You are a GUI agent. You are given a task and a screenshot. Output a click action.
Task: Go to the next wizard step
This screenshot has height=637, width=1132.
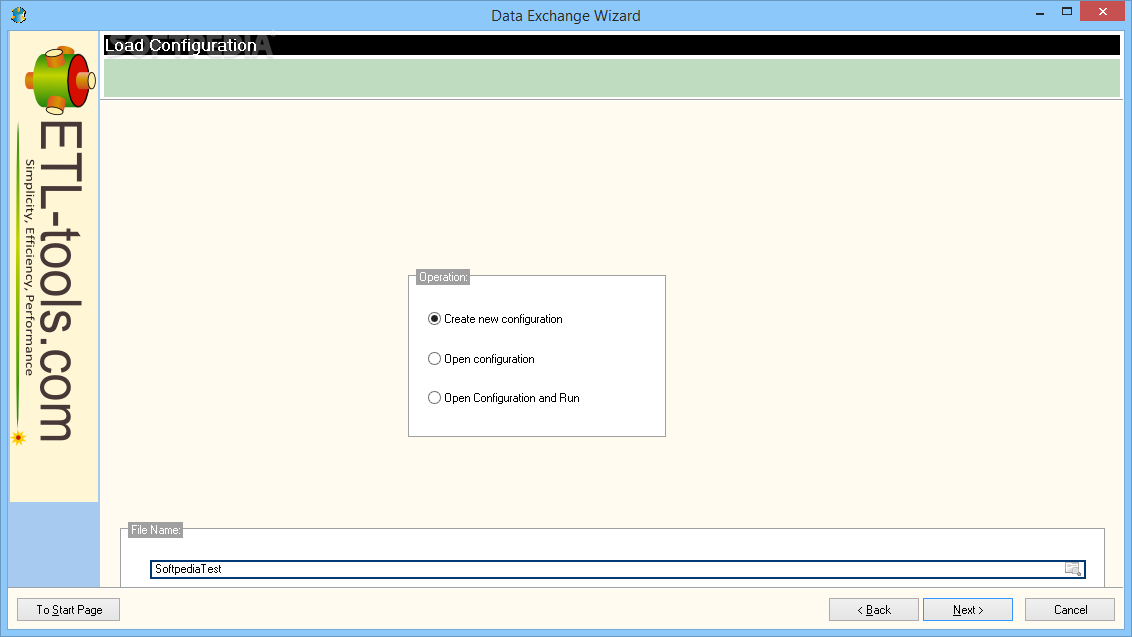coord(967,610)
